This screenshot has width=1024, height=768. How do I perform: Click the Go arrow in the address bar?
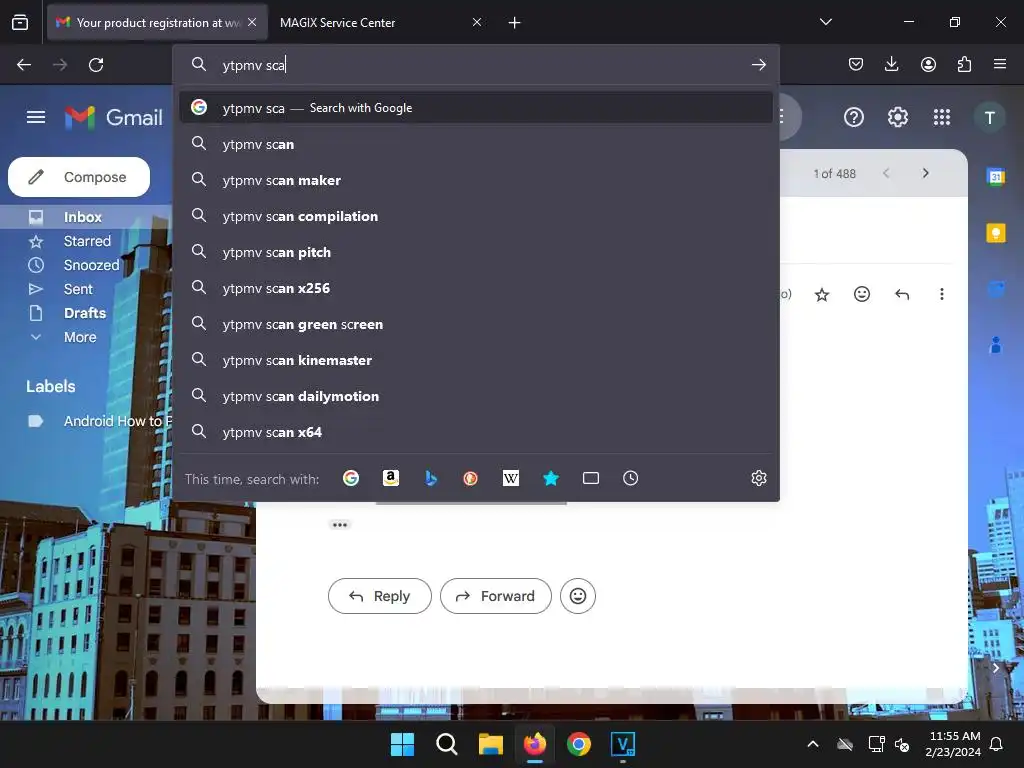click(758, 65)
